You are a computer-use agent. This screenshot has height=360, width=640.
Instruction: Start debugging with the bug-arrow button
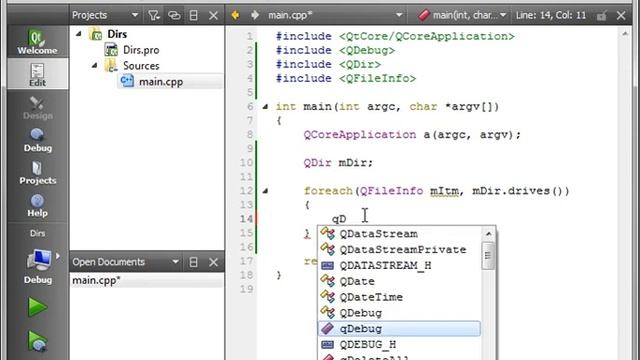[37, 341]
